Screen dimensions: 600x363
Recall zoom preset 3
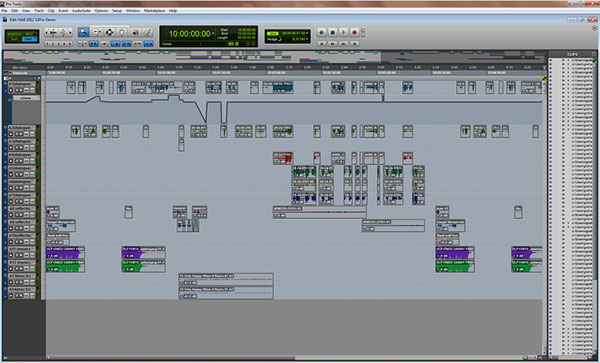(x=59, y=44)
